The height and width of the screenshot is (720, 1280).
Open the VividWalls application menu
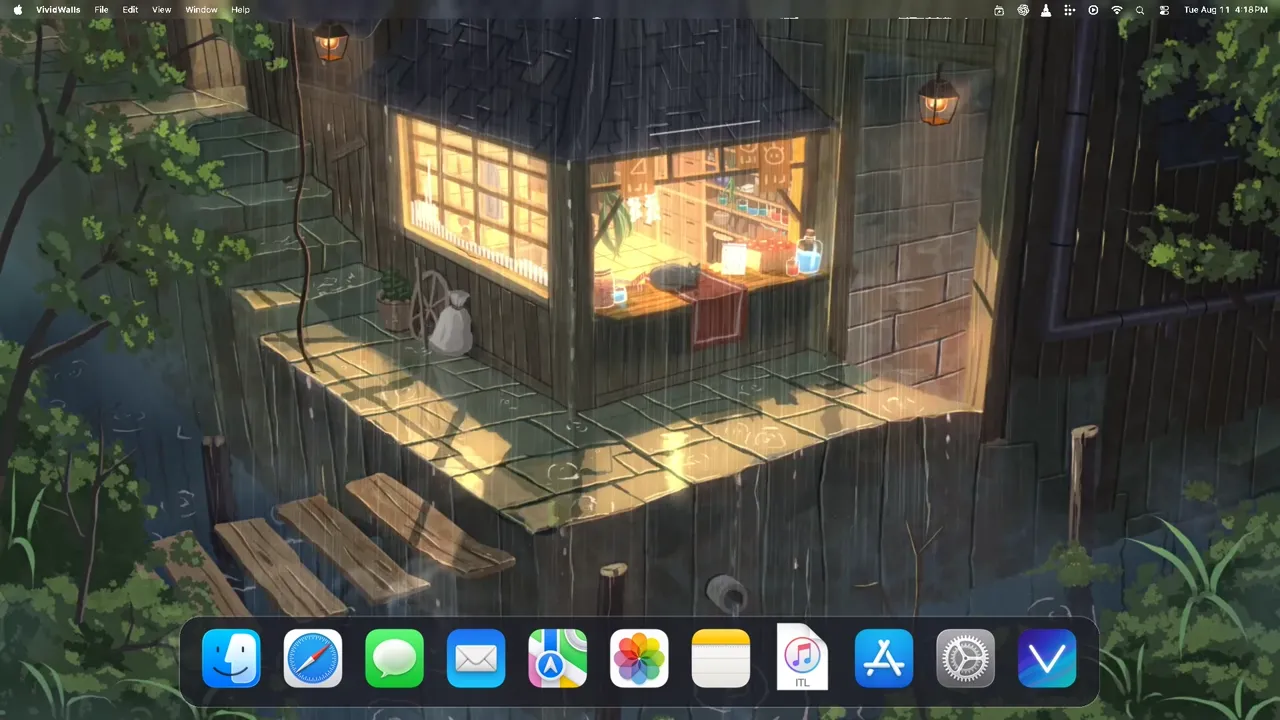point(58,10)
